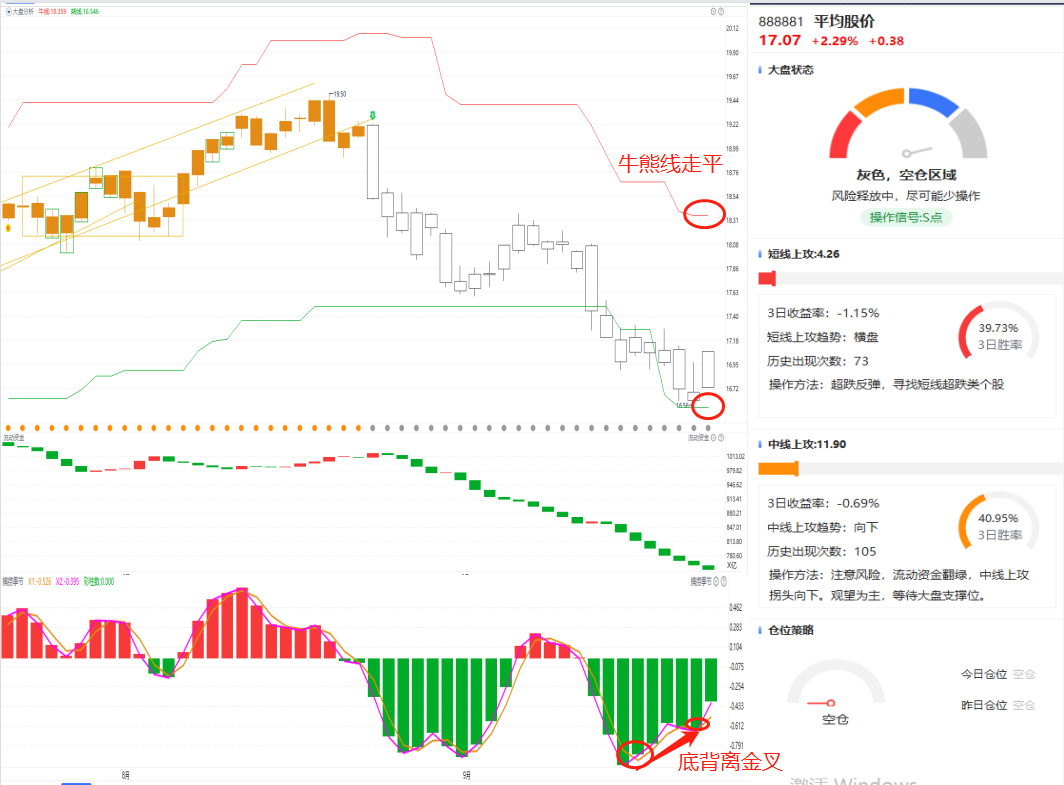Click the 操作信号:S点 badge

point(906,217)
